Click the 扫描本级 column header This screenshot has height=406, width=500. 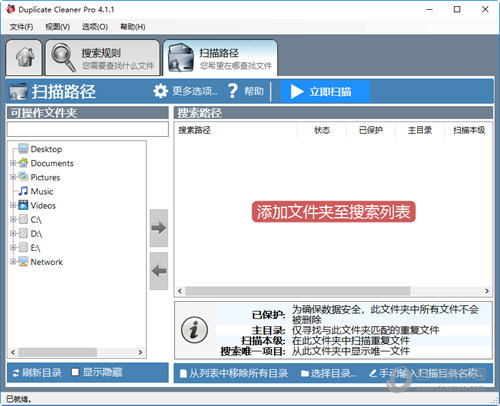pyautogui.click(x=469, y=130)
